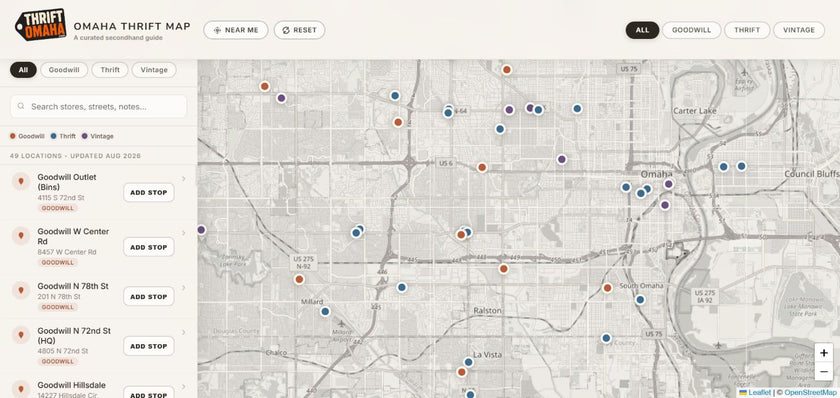Click the 8457 W Center Rd address

click(67, 252)
